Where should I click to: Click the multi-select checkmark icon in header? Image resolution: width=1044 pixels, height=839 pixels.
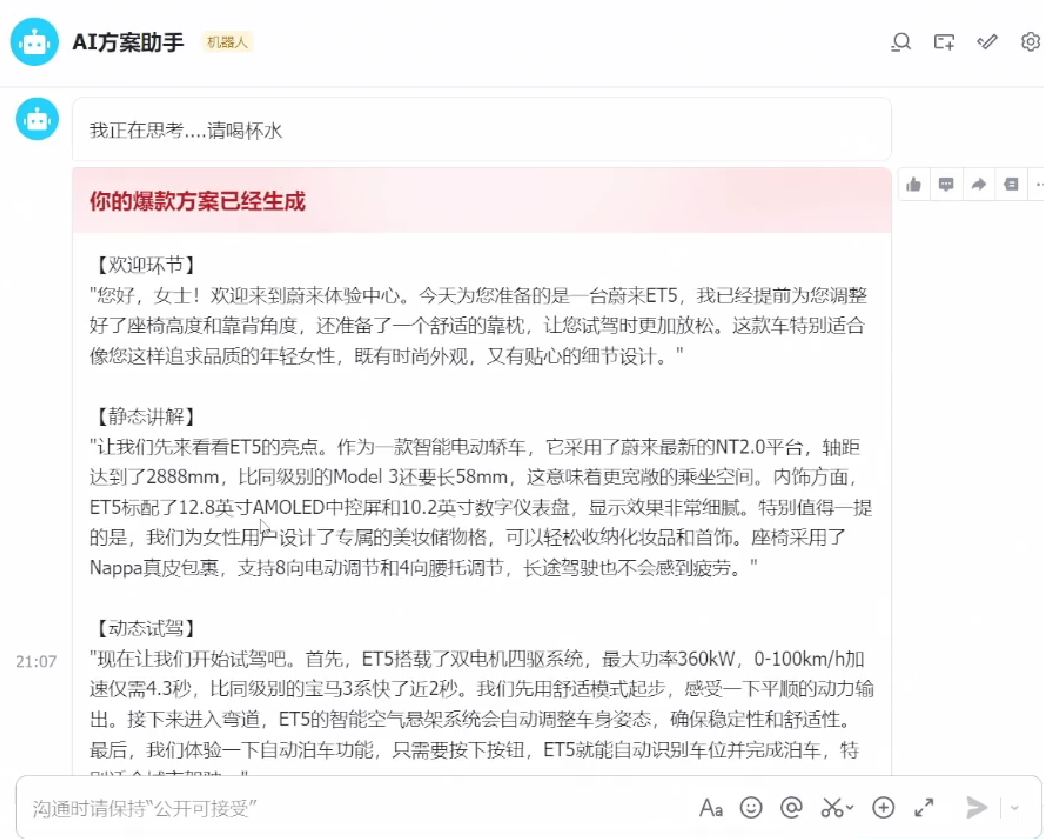pos(986,42)
